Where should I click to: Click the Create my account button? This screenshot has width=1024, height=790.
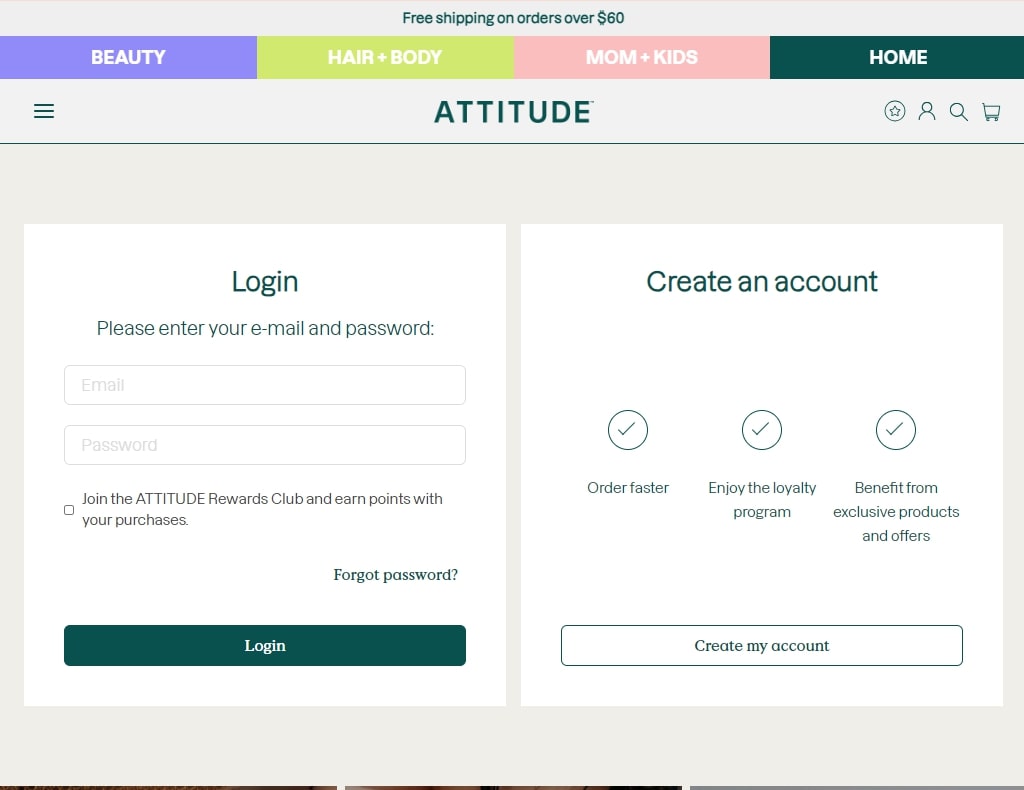coord(761,646)
